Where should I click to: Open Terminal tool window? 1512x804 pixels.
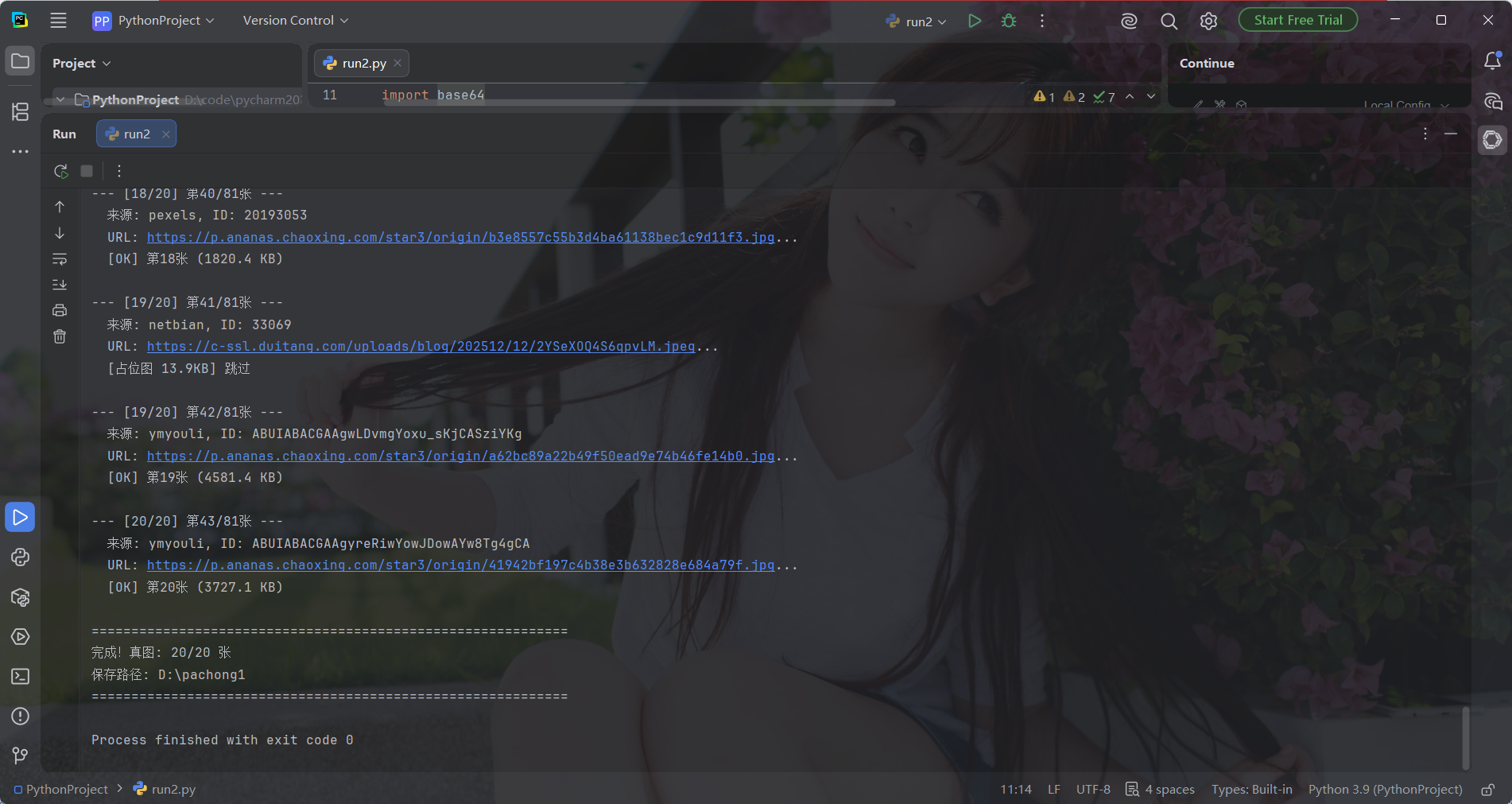(20, 677)
